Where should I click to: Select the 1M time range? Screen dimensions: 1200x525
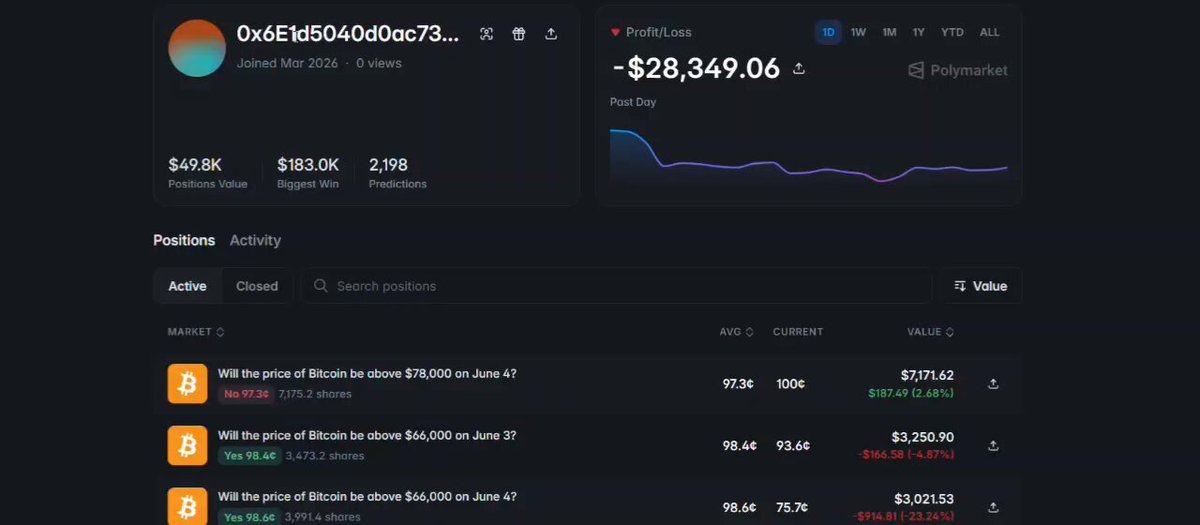(x=889, y=32)
